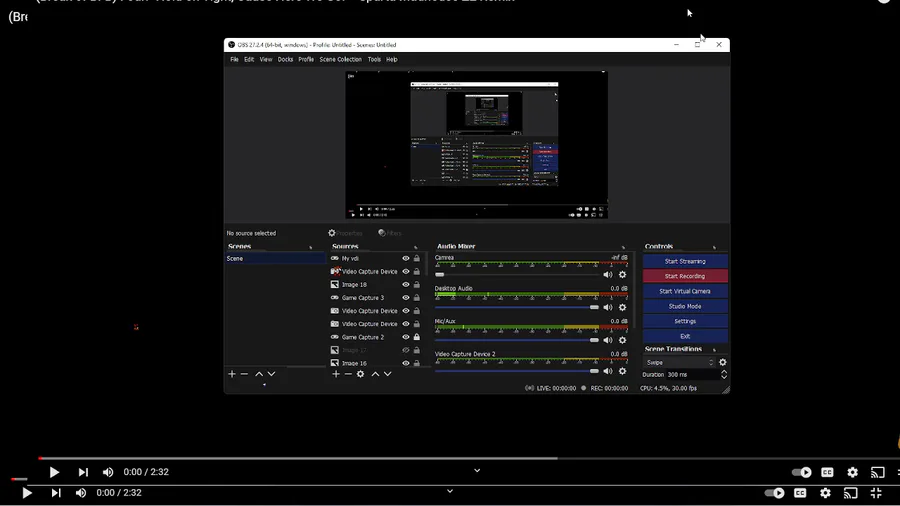The width and height of the screenshot is (900, 506).
Task: Click lock icon for My vdi source
Action: coord(417,259)
